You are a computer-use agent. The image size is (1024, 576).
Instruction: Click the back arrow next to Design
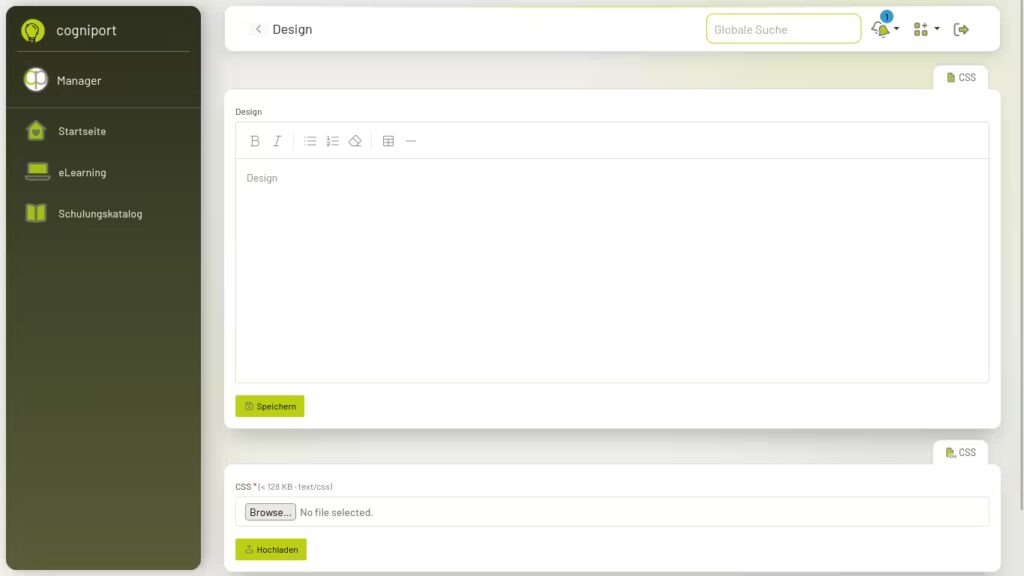259,29
